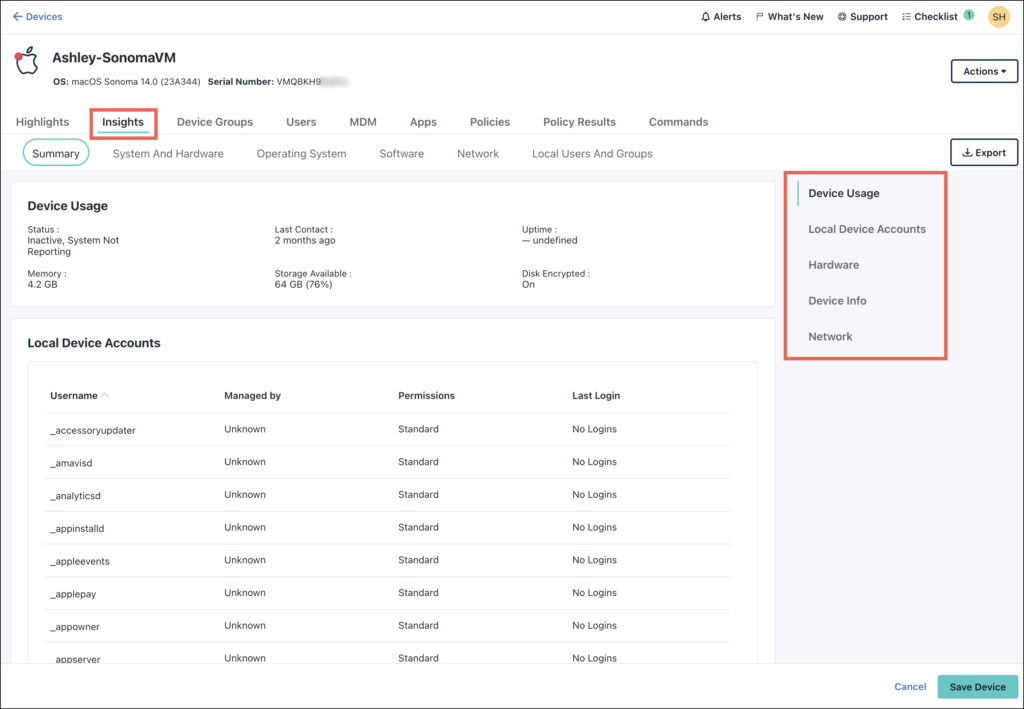The image size is (1024, 709).
Task: Click the Alerts bell icon
Action: [706, 17]
